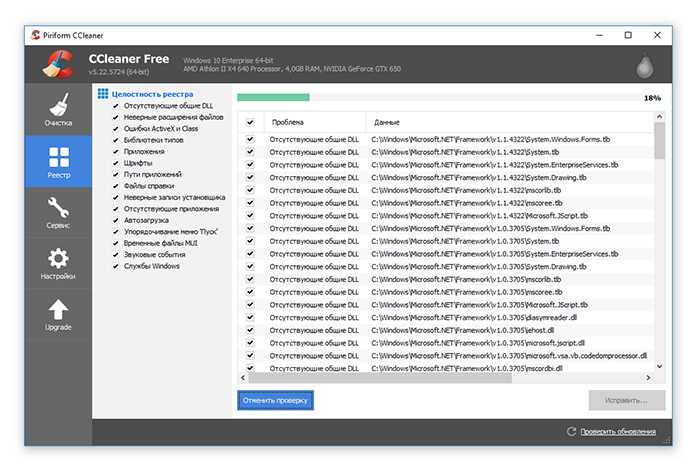
Task: Select path v1.1.4322 System.Drawing.tlb
Action: tap(479, 178)
